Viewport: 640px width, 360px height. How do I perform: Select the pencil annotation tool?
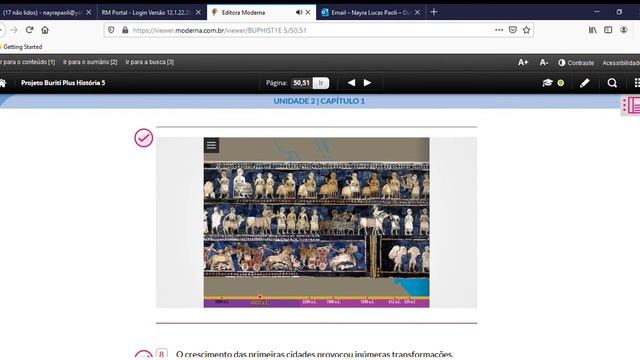pos(584,83)
